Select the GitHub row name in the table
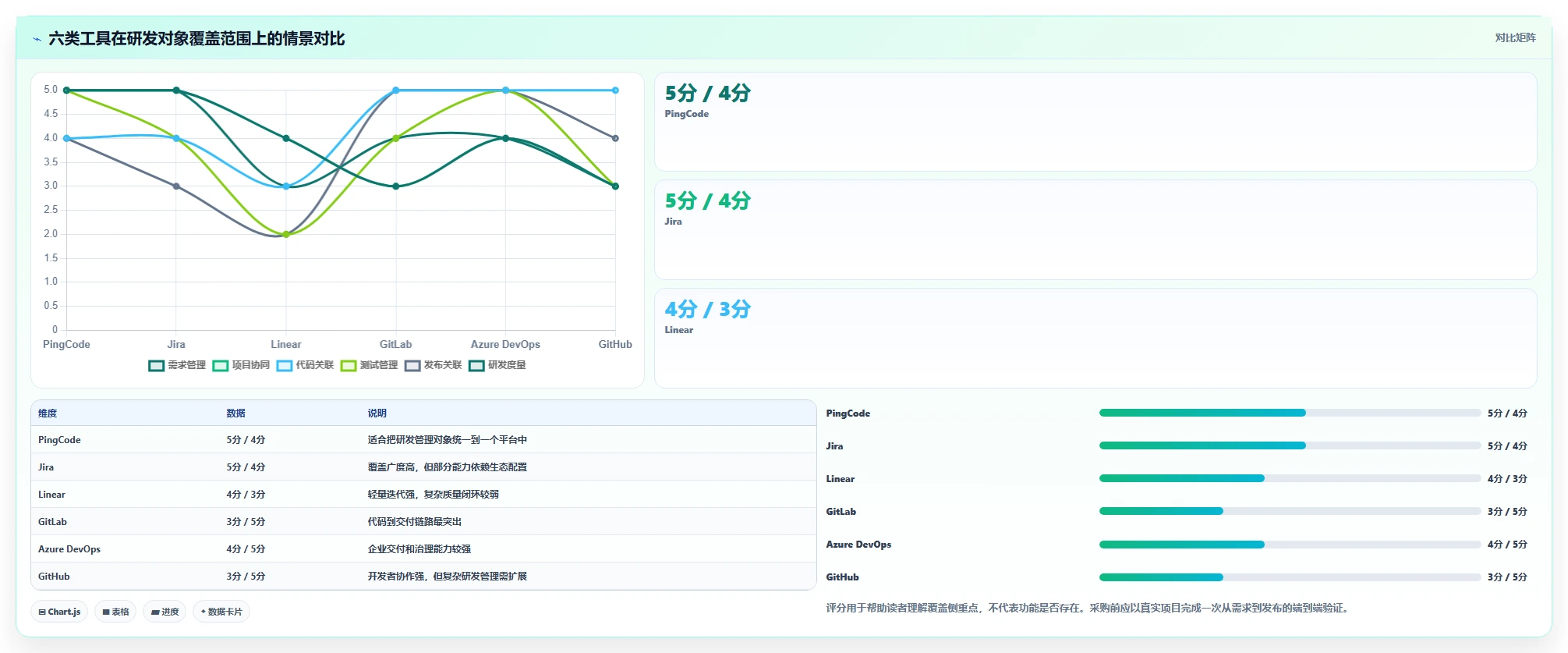This screenshot has width=1568, height=653. coord(54,577)
